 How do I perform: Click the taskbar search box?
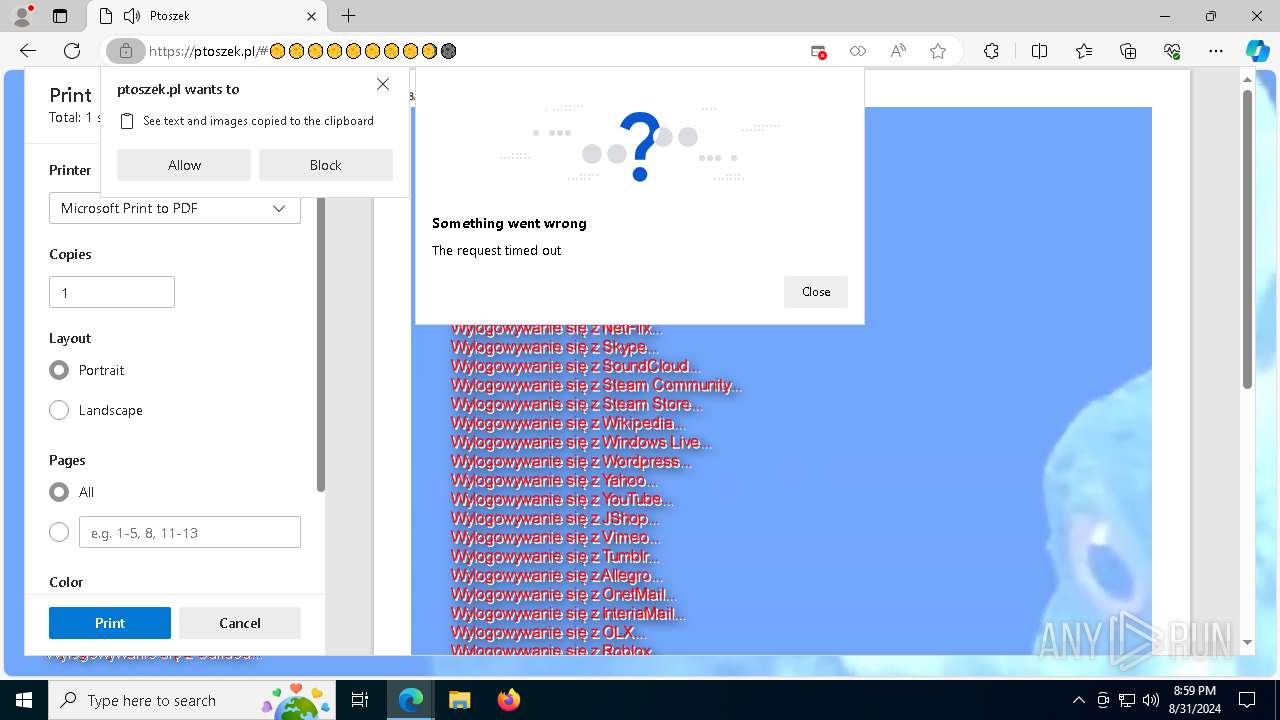coord(191,700)
